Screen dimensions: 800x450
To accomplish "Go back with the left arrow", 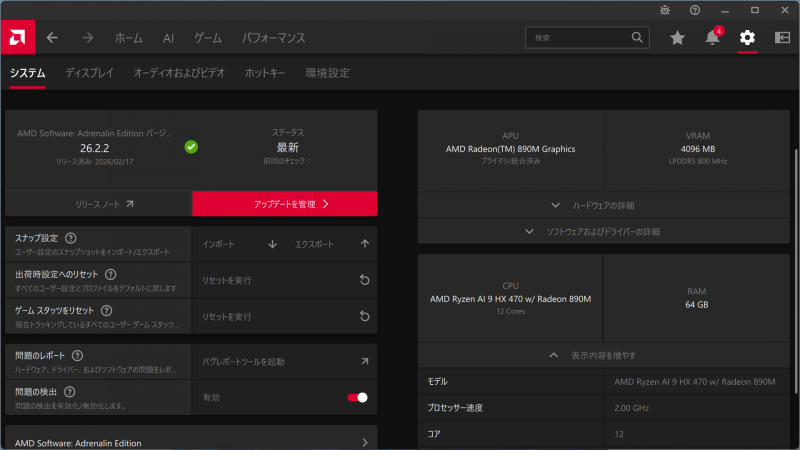I will (52, 38).
